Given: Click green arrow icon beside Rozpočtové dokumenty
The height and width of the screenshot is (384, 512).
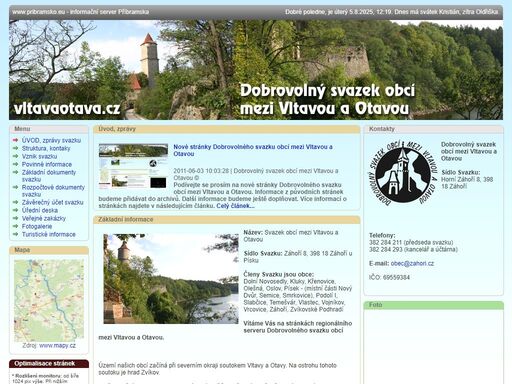Looking at the screenshot, I should tap(15, 187).
